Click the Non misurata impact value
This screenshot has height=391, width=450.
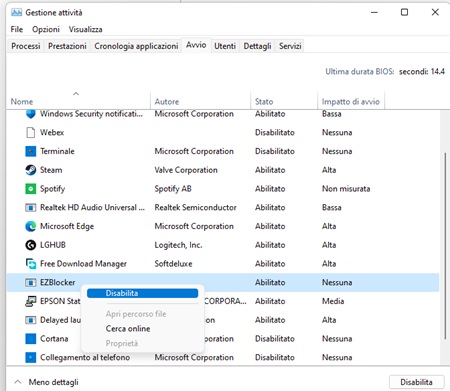pyautogui.click(x=346, y=189)
